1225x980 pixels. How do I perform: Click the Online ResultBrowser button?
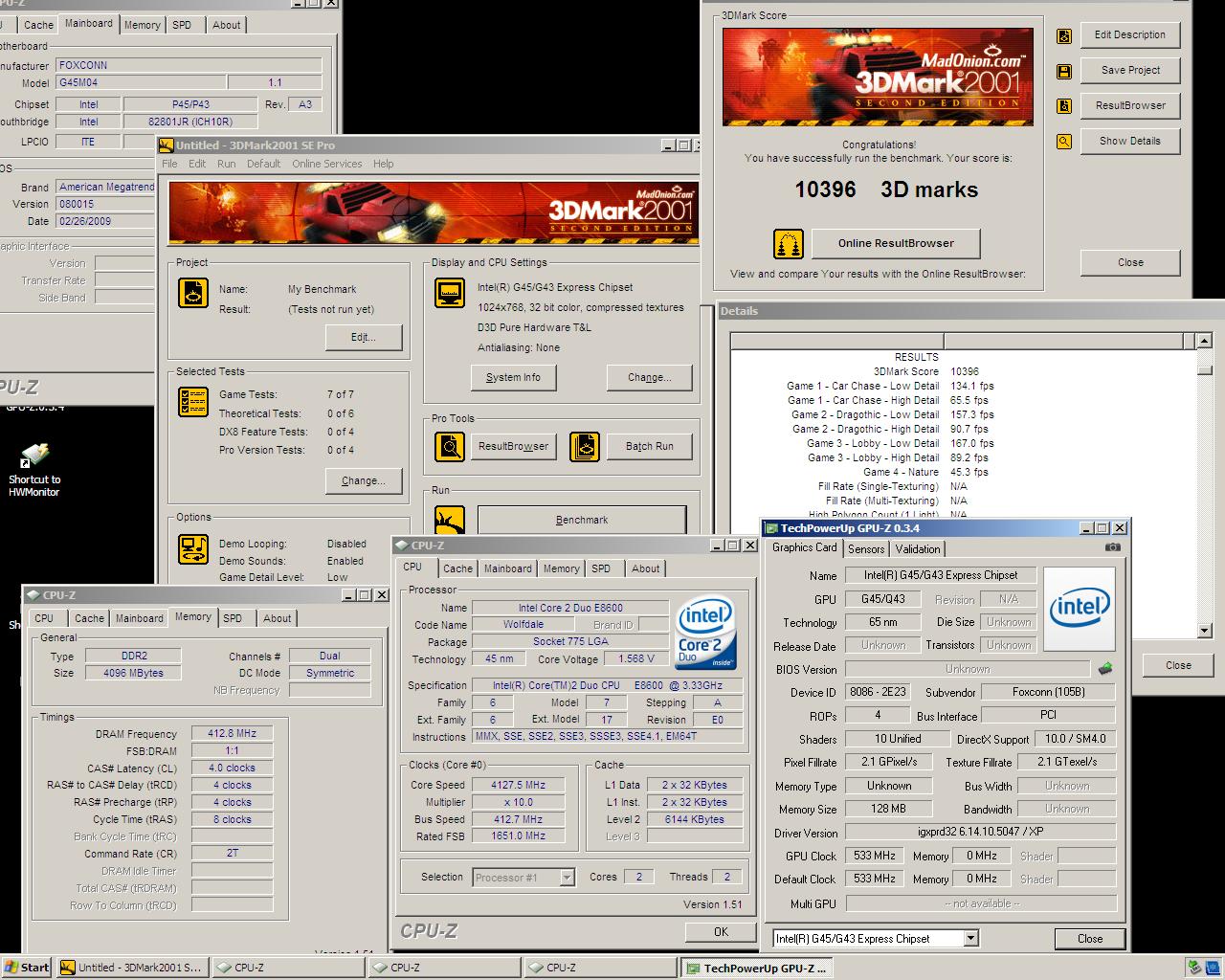coord(896,243)
